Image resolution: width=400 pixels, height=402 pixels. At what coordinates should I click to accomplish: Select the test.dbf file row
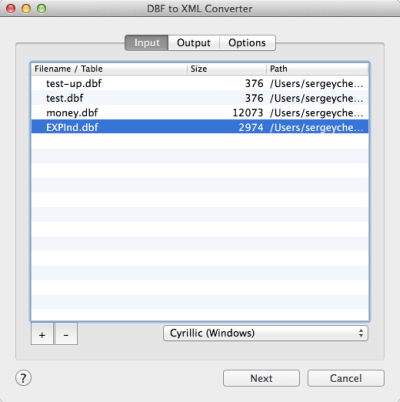[x=200, y=98]
